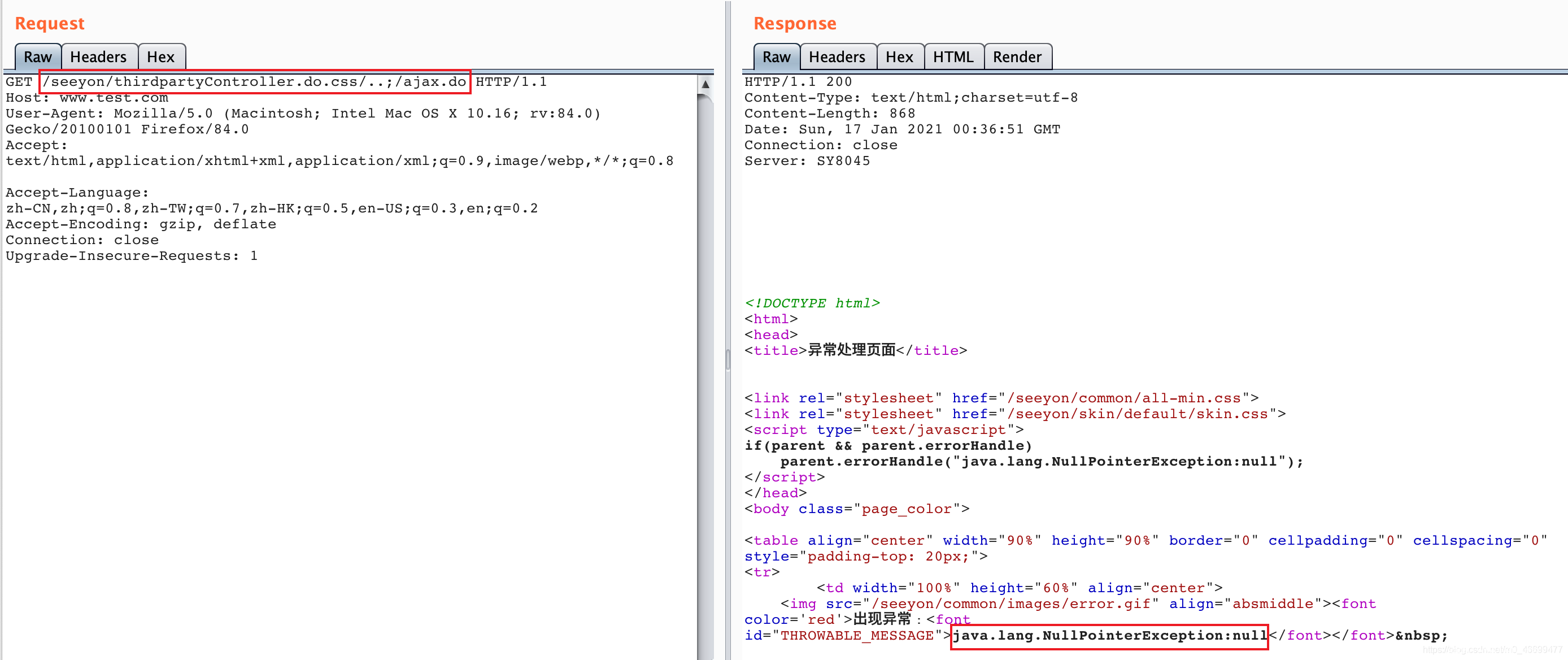Open the Response Headers tab
The height and width of the screenshot is (660, 1568).
point(837,57)
